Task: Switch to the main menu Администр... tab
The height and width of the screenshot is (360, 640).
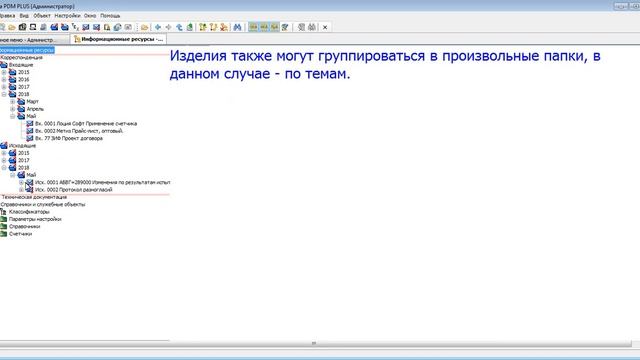Action: [x=33, y=40]
